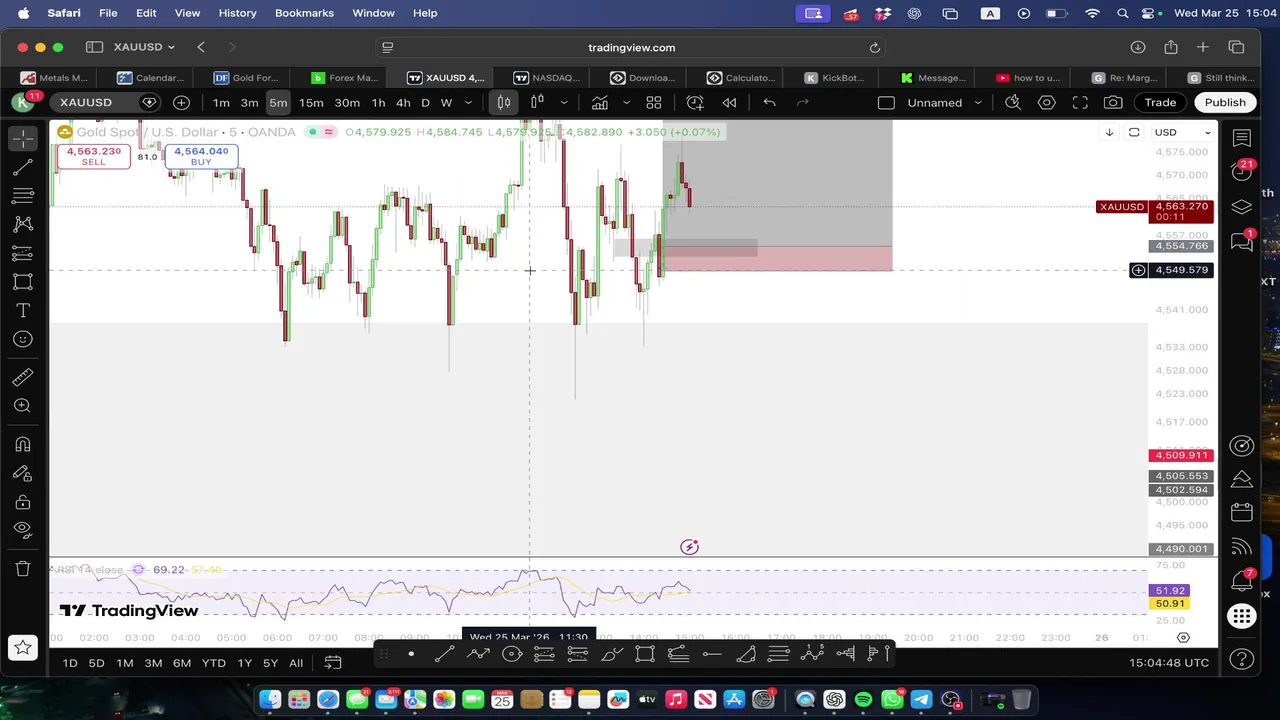
Task: Activate the zoom in tool
Action: point(23,406)
